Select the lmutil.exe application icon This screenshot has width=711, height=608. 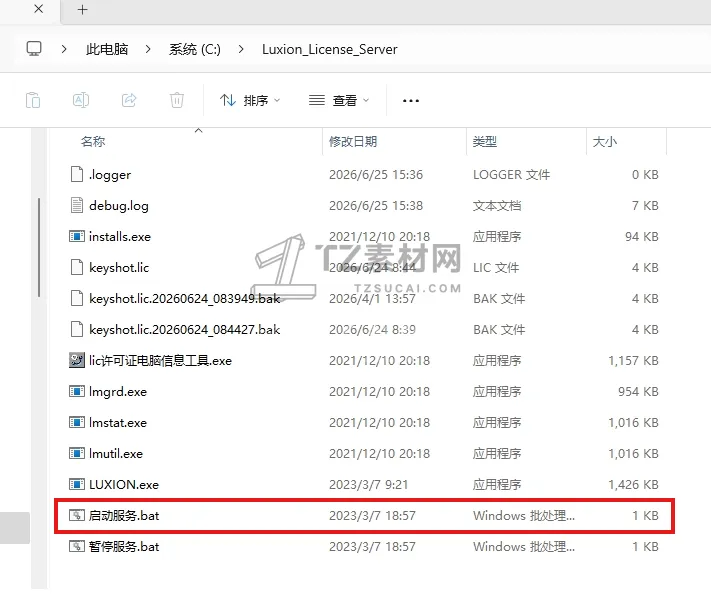[x=77, y=453]
